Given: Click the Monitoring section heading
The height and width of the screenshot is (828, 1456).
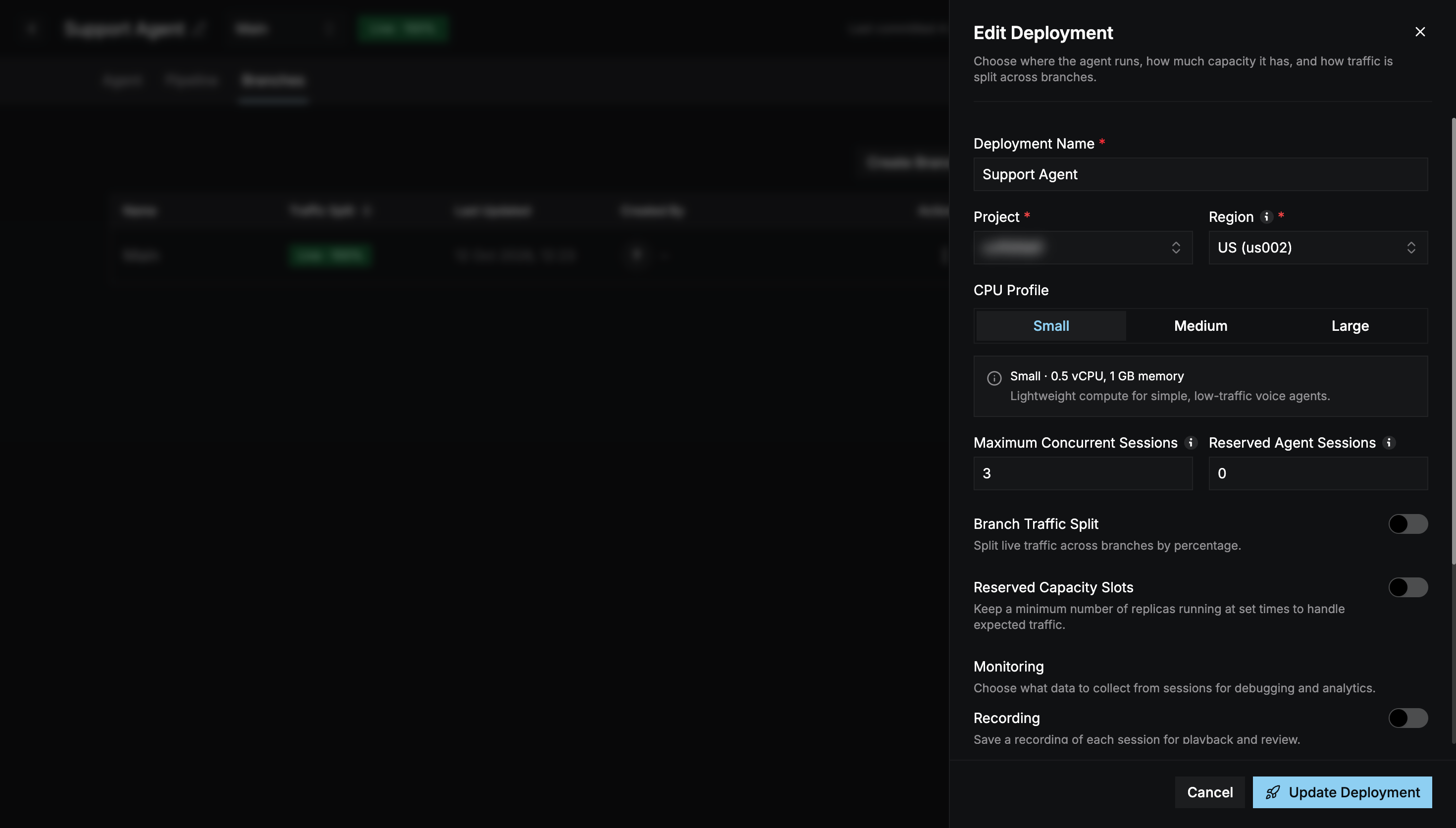Looking at the screenshot, I should 1008,667.
